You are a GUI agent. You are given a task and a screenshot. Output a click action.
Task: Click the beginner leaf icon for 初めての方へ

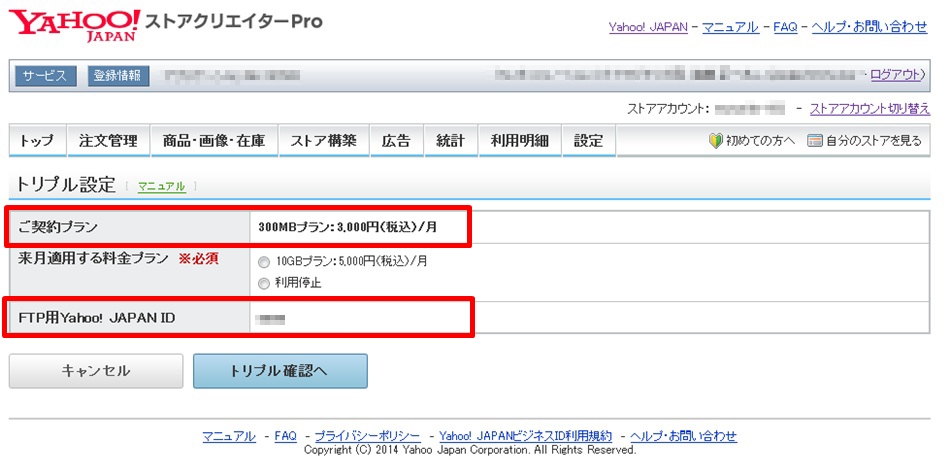(716, 141)
